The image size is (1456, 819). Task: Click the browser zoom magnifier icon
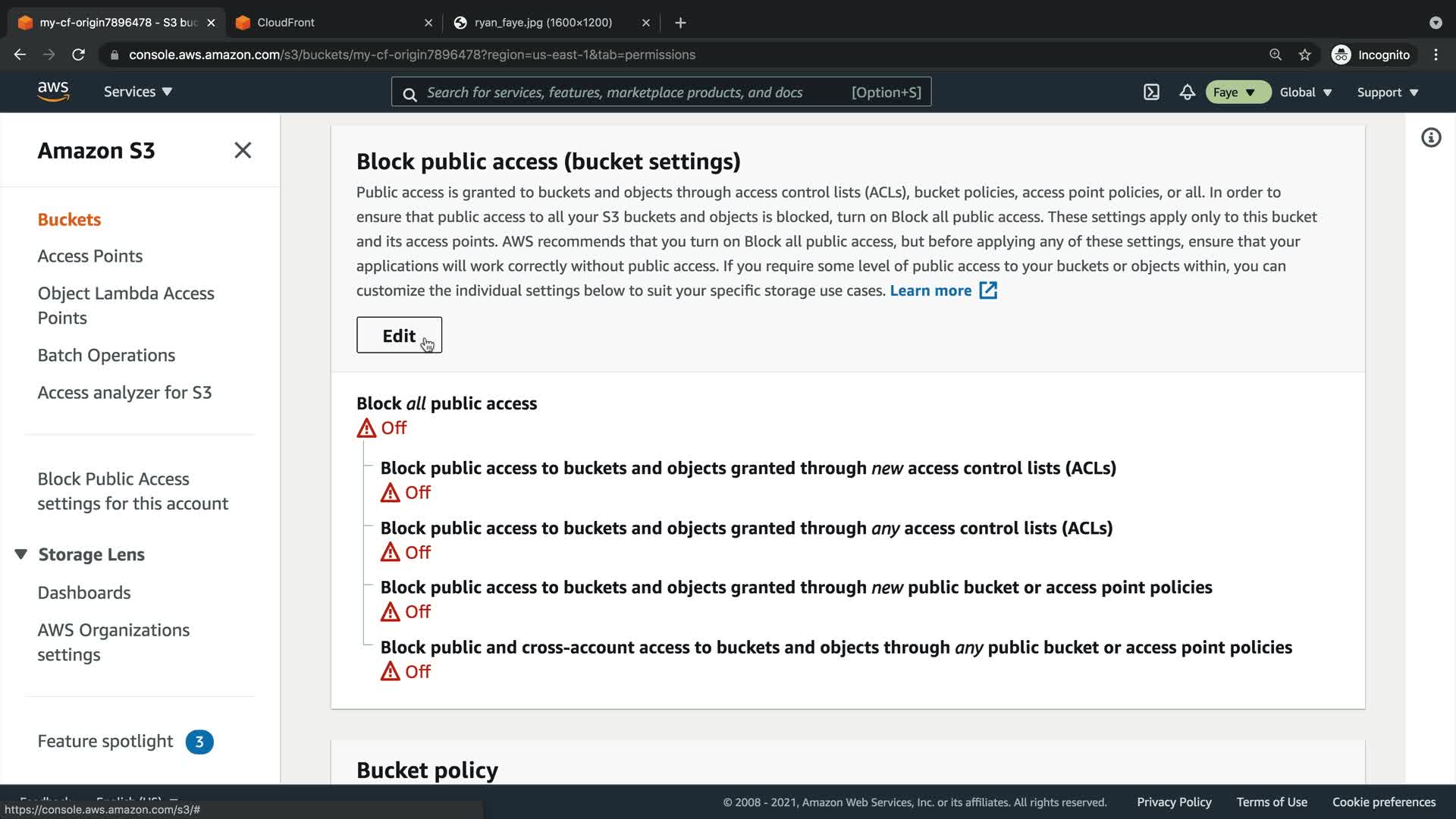(1276, 55)
